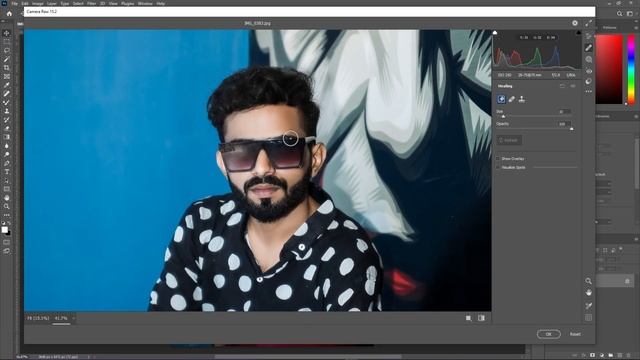
Task: Pick a hue on Color panel spectrum
Action: (631, 69)
